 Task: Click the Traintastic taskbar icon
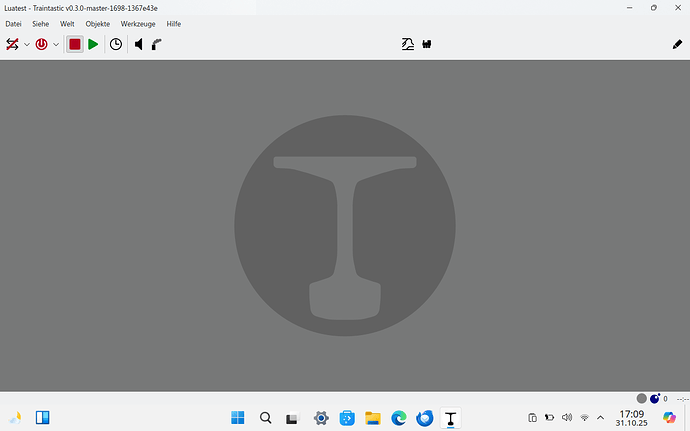click(451, 418)
